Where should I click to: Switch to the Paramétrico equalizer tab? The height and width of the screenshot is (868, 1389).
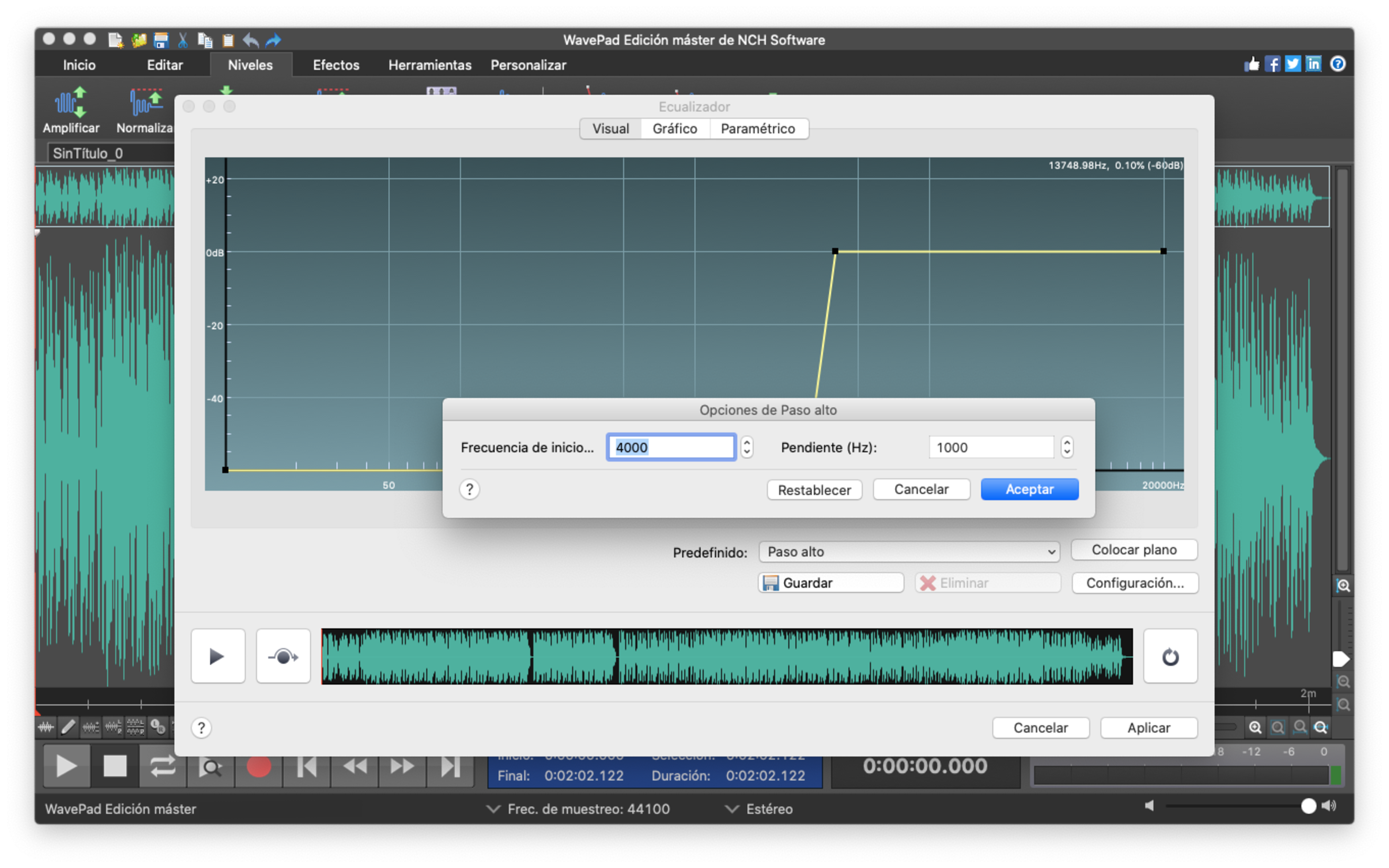pos(758,129)
